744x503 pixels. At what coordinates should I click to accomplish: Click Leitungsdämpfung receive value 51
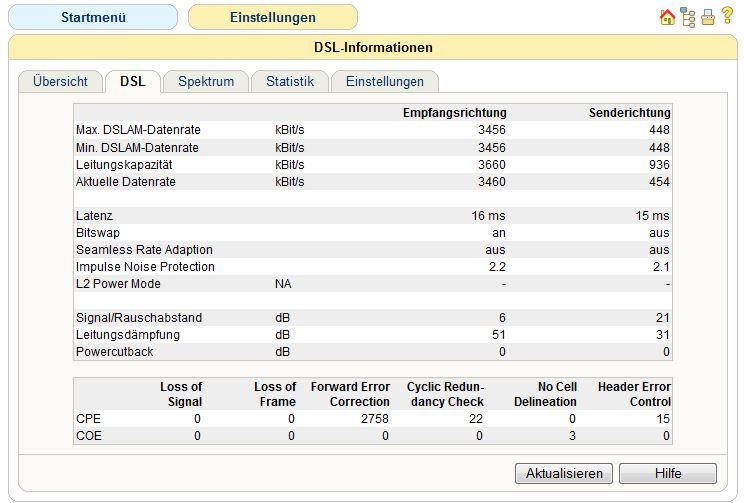tap(499, 335)
